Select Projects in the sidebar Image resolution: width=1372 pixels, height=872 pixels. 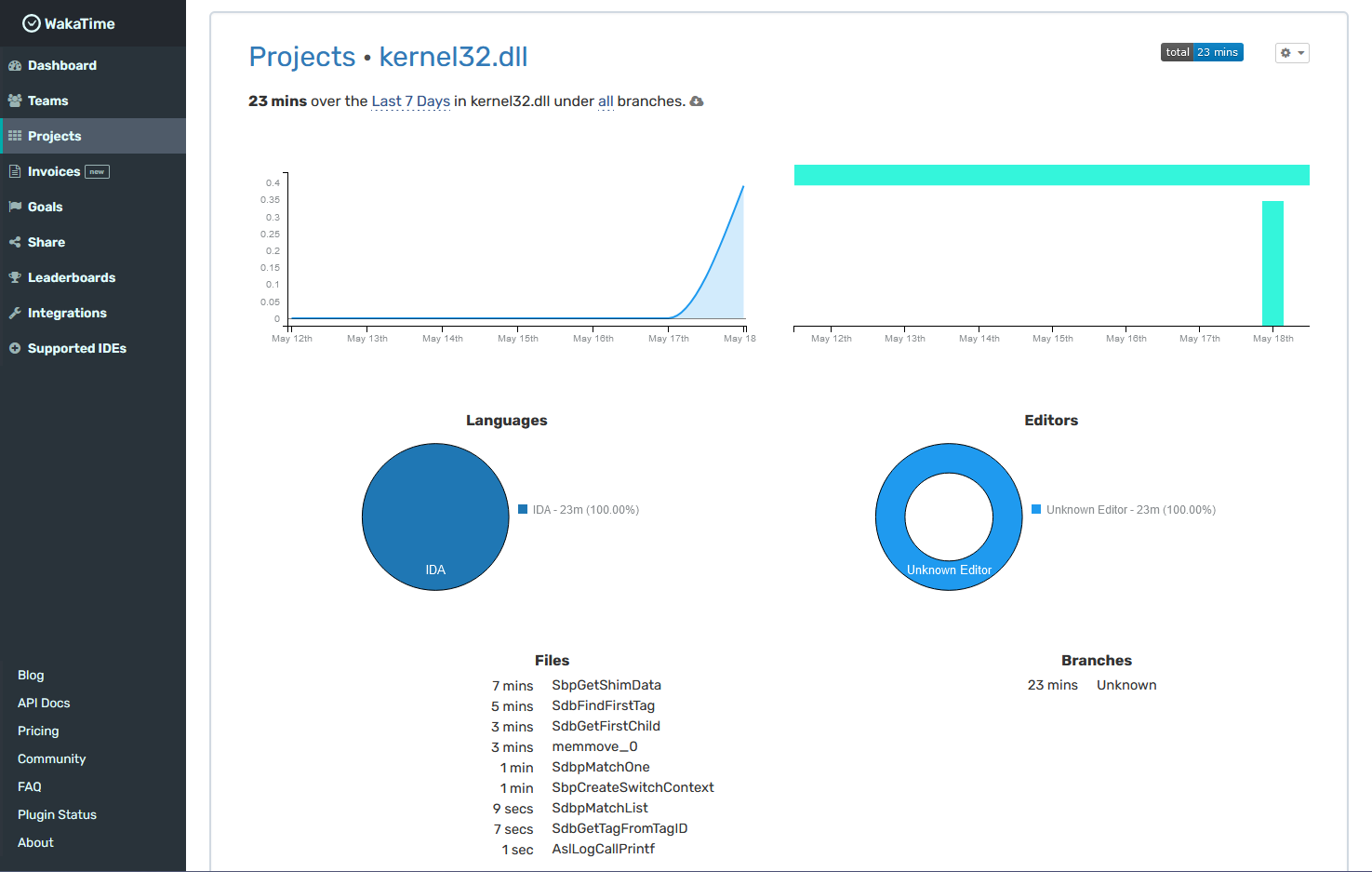93,136
